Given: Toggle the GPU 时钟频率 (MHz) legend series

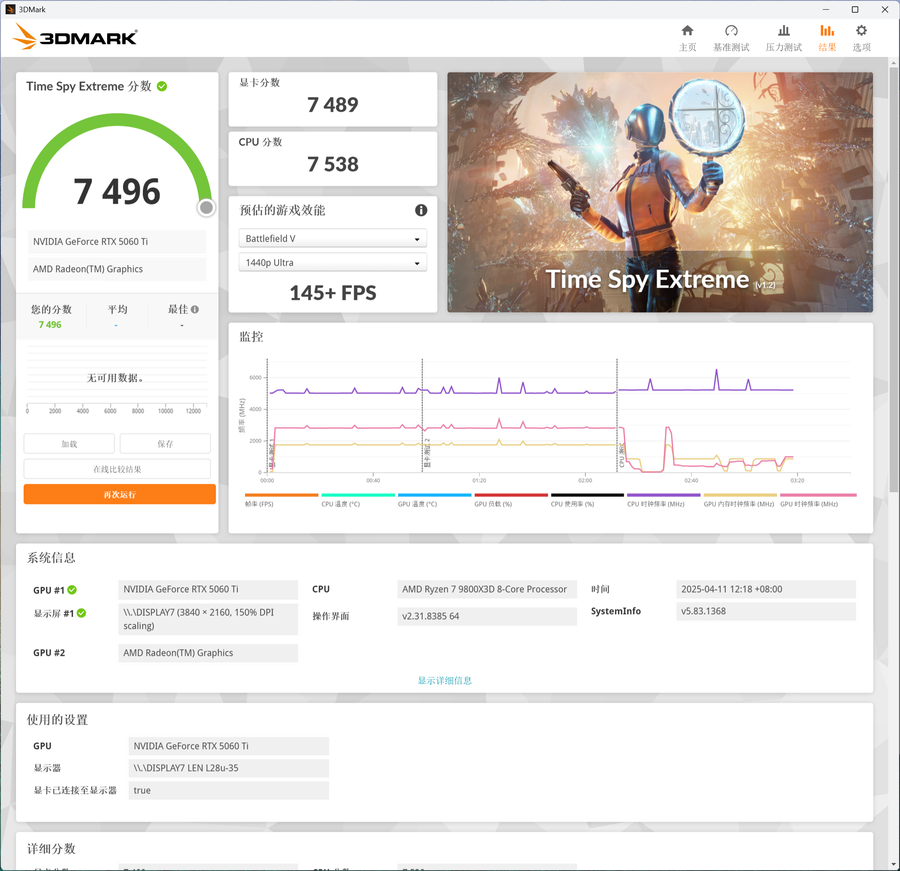Looking at the screenshot, I should (x=818, y=500).
